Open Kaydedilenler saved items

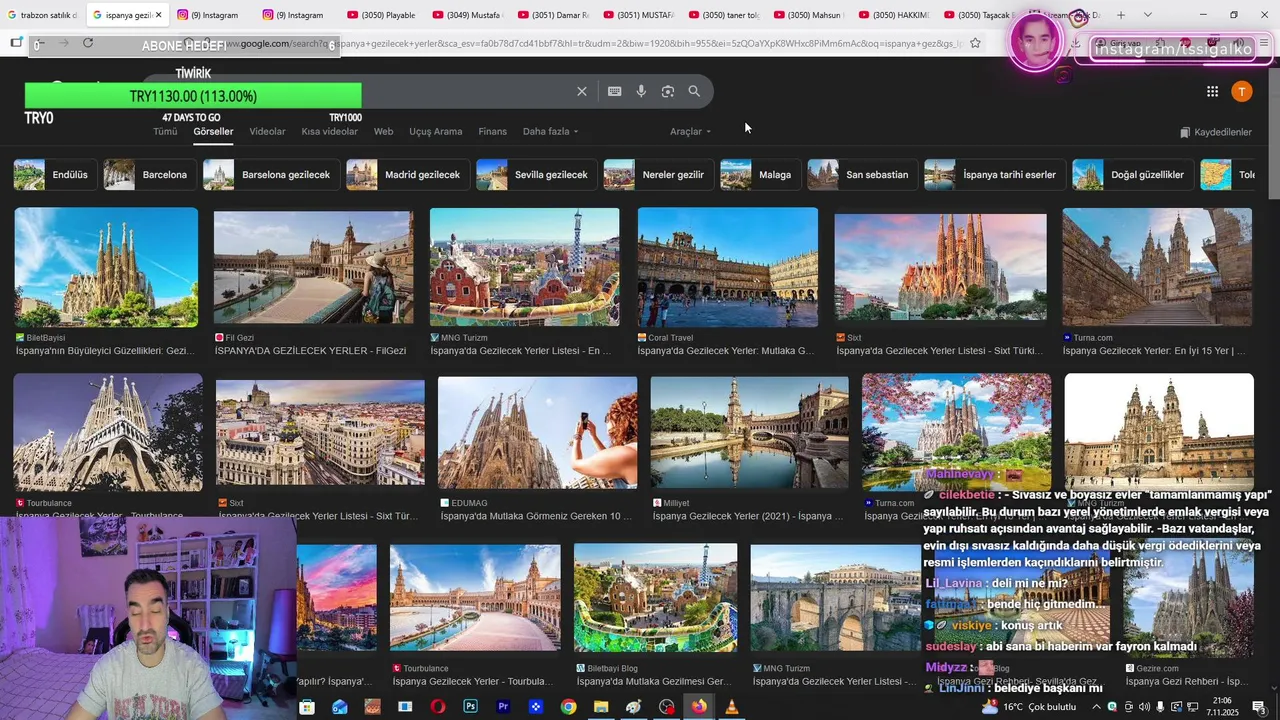(x=1216, y=132)
